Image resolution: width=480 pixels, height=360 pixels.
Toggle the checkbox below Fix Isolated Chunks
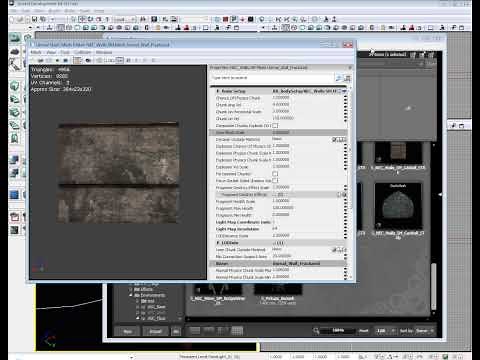coord(275,181)
